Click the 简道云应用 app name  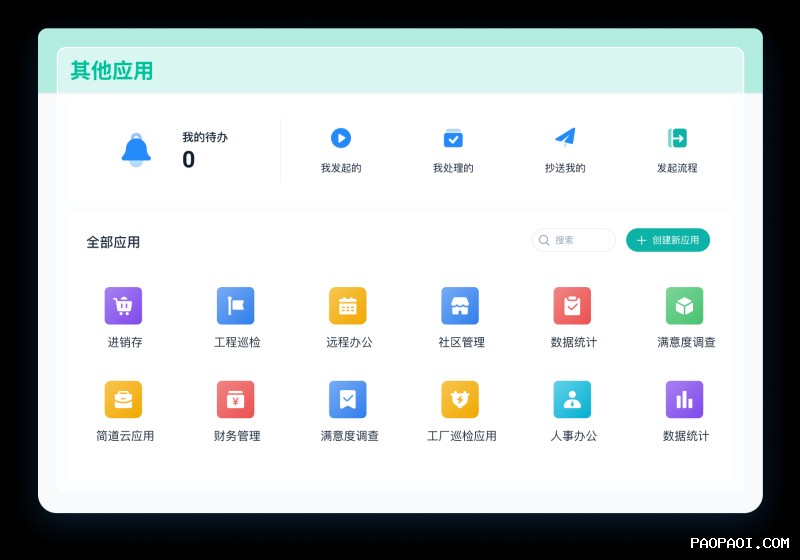125,436
